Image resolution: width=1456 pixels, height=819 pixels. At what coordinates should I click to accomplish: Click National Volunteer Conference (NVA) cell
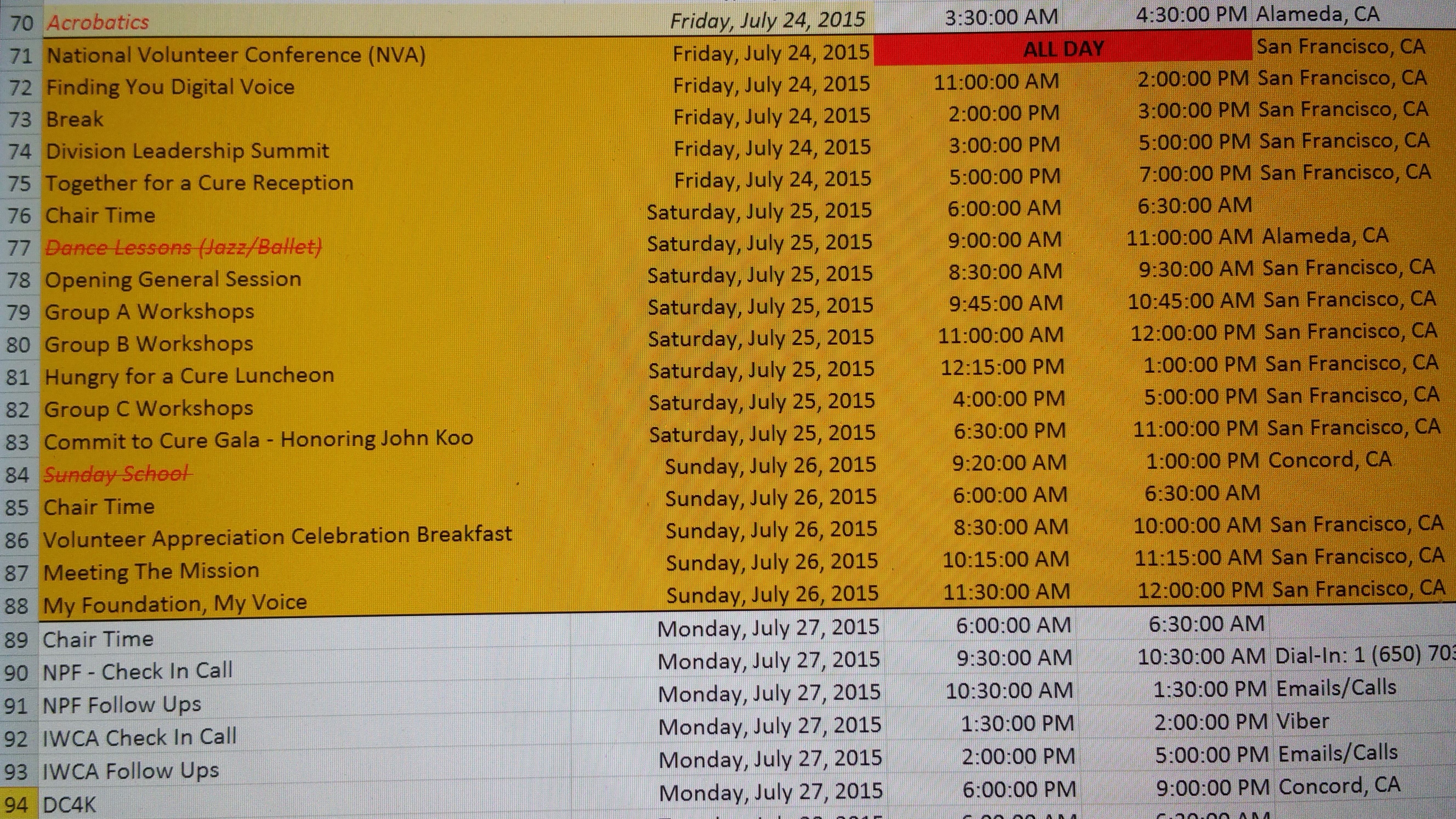236,55
